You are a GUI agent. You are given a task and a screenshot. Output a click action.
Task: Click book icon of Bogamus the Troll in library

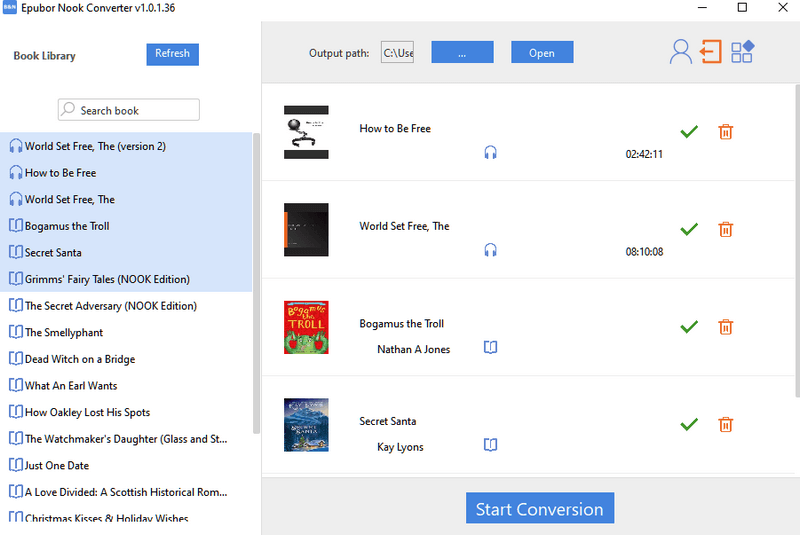16,225
